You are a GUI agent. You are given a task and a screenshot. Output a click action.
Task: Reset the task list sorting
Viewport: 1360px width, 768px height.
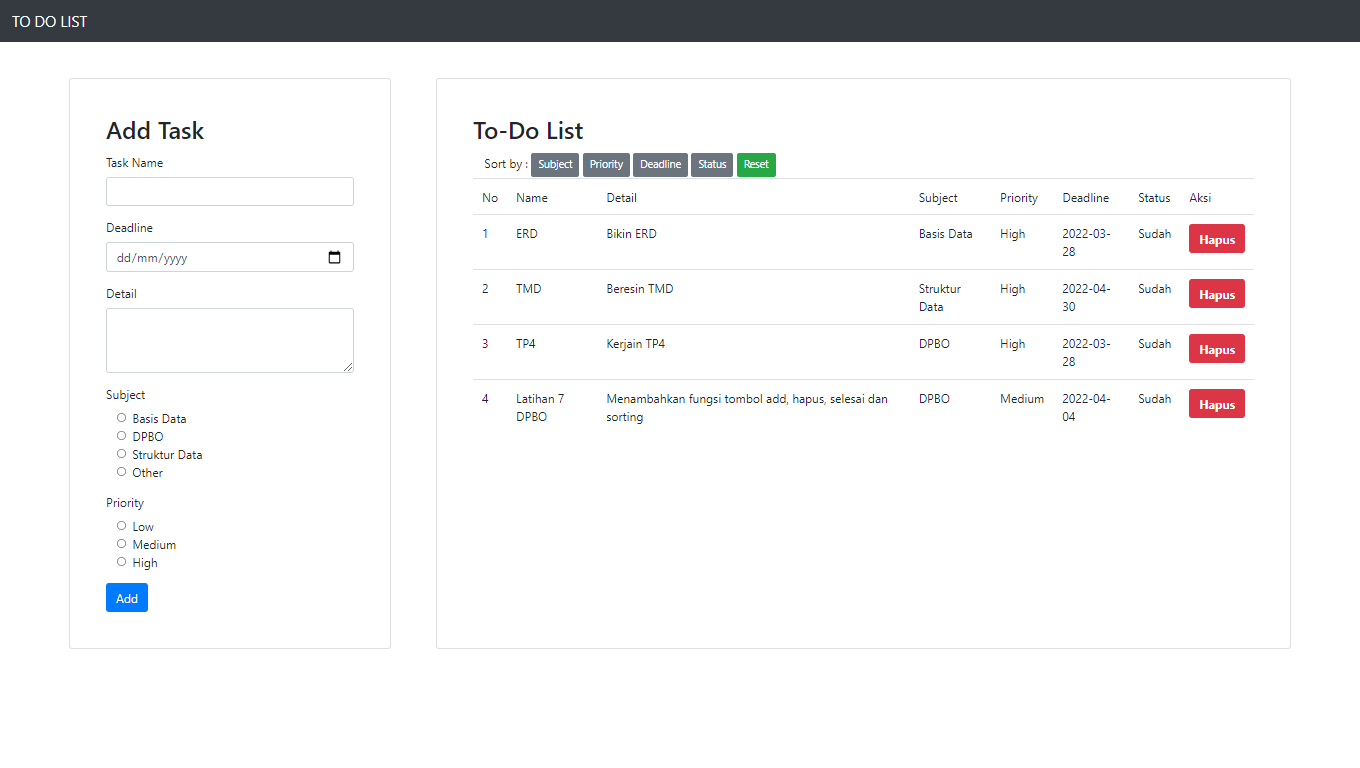[756, 164]
